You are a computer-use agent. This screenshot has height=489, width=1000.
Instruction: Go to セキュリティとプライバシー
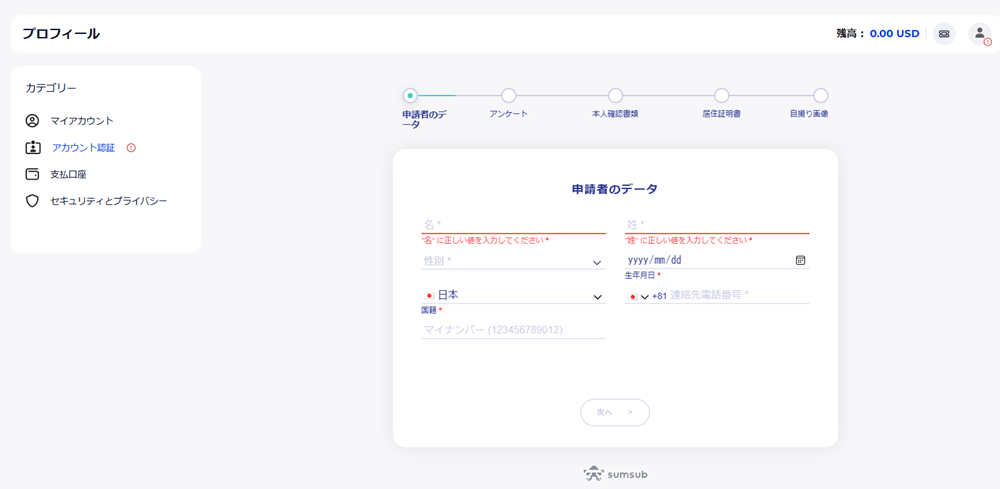[x=108, y=201]
